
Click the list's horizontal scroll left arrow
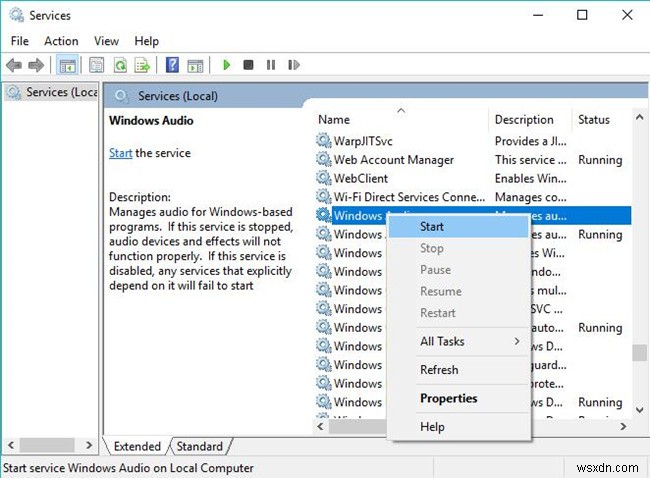tap(320, 426)
